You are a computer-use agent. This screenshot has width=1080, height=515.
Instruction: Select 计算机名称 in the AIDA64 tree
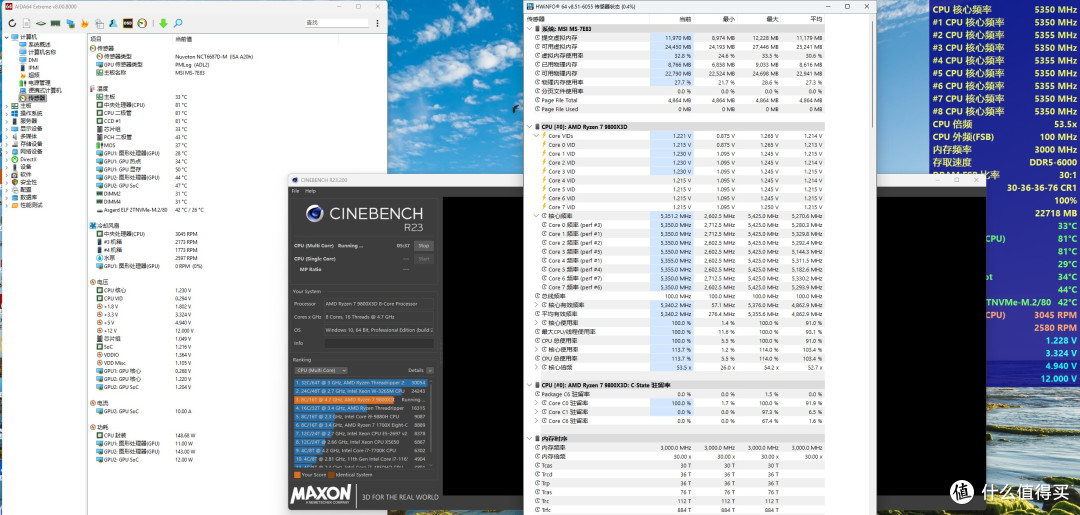point(42,52)
